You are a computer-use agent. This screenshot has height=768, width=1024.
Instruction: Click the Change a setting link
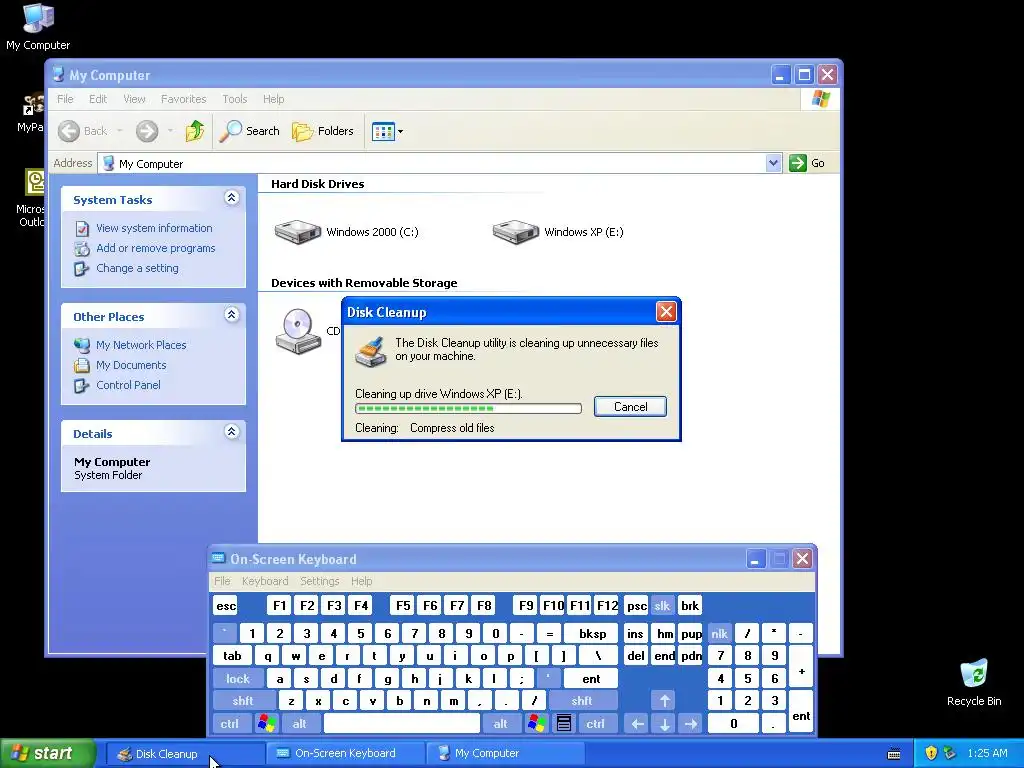(137, 268)
